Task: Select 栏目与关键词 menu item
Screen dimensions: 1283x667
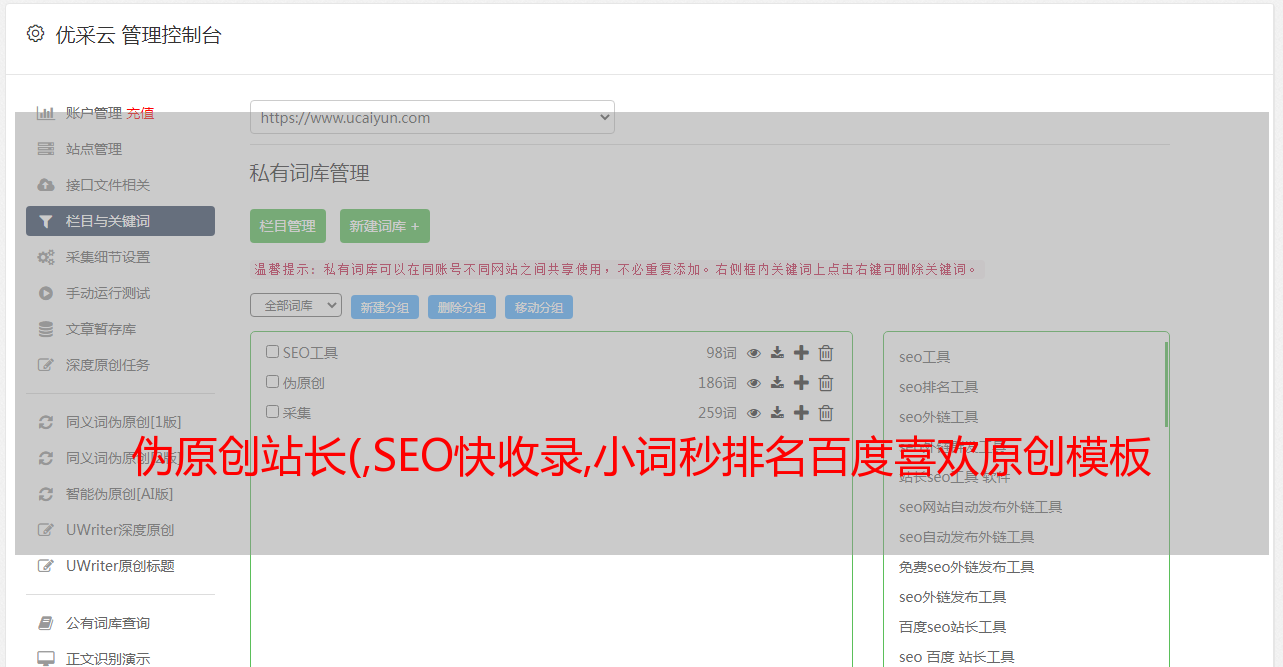Action: pyautogui.click(x=120, y=221)
